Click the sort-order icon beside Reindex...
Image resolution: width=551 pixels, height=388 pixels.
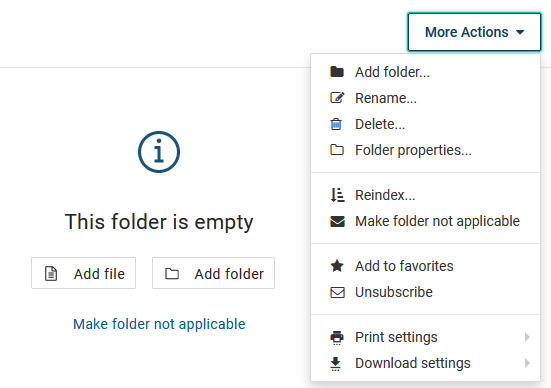pos(337,195)
